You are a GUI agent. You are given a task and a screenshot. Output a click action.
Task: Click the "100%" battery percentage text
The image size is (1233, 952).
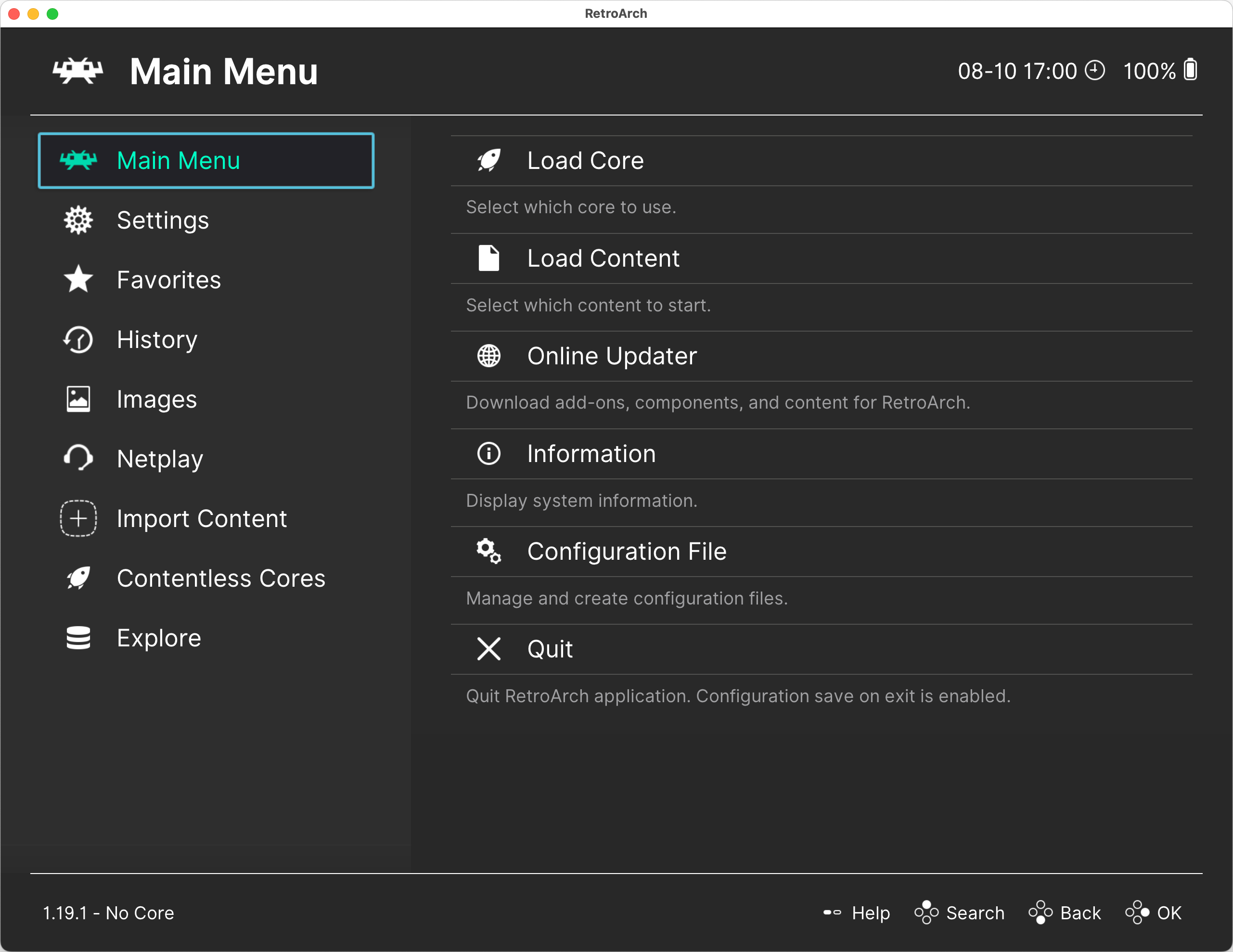[x=1149, y=71]
